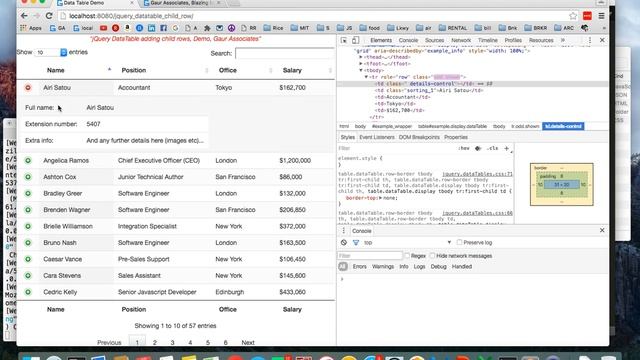Screen dimensions: 640x360
Task: Open the console context 'top' dropdown
Action: [x=407, y=242]
